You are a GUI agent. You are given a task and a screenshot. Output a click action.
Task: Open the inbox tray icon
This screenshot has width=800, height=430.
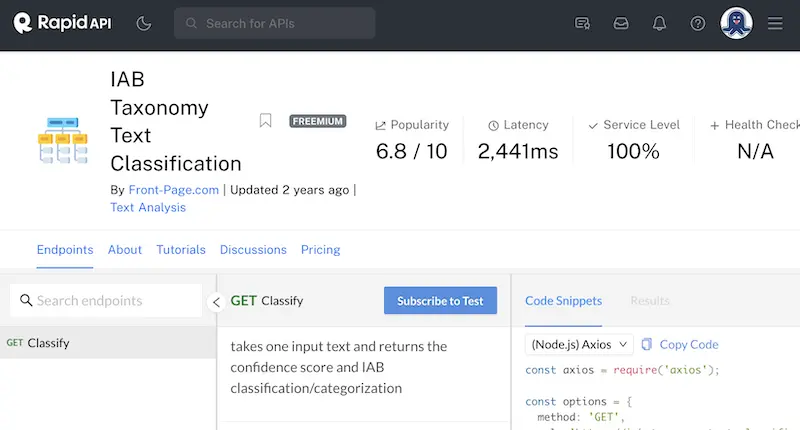point(621,23)
